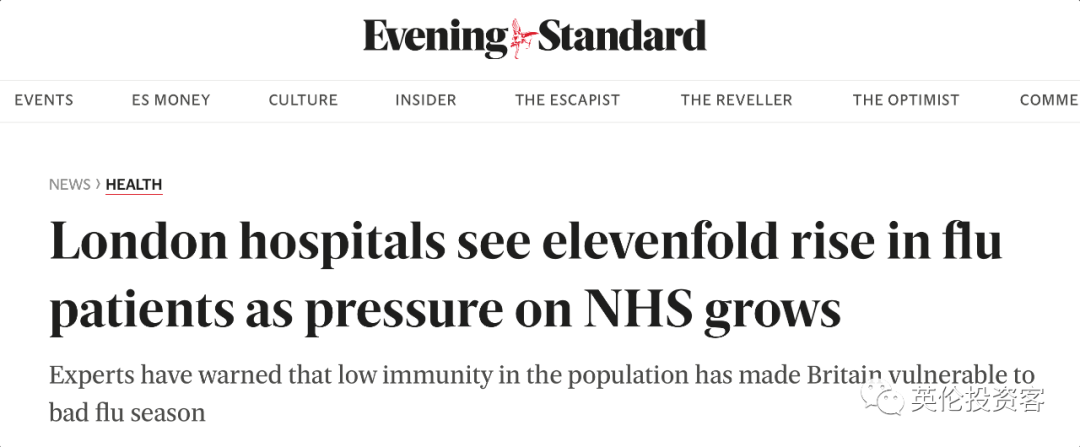Open THE REVELLER section
Image resolution: width=1080 pixels, height=447 pixels.
(736, 100)
